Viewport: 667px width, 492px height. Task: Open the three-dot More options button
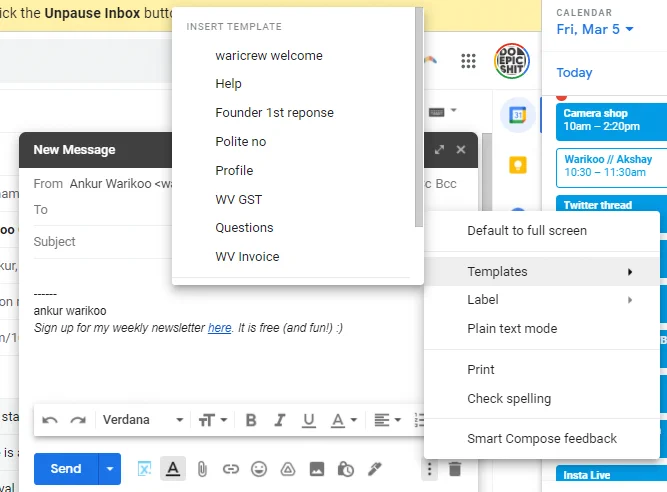[x=429, y=469]
